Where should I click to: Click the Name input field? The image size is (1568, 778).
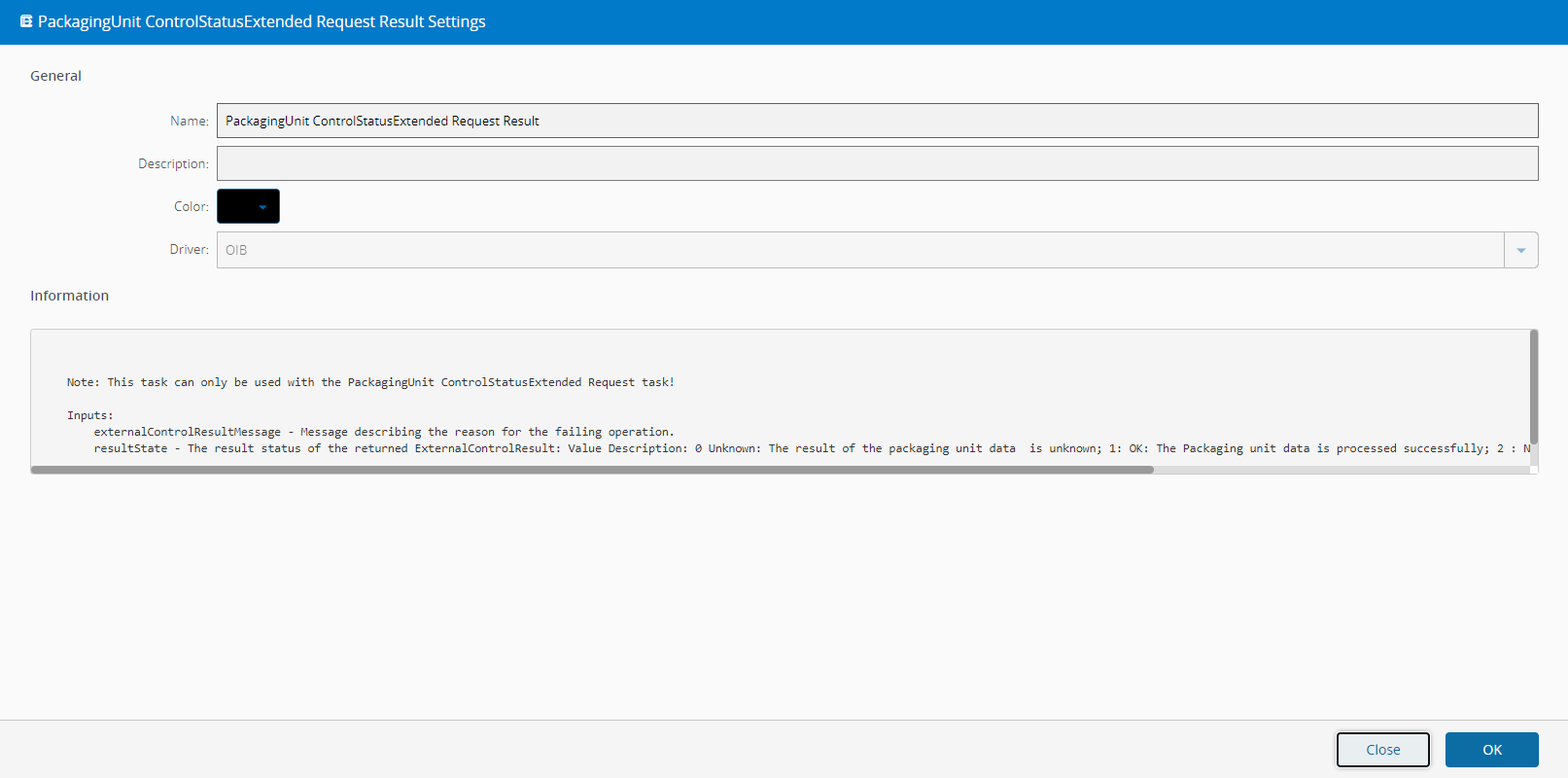pos(876,121)
